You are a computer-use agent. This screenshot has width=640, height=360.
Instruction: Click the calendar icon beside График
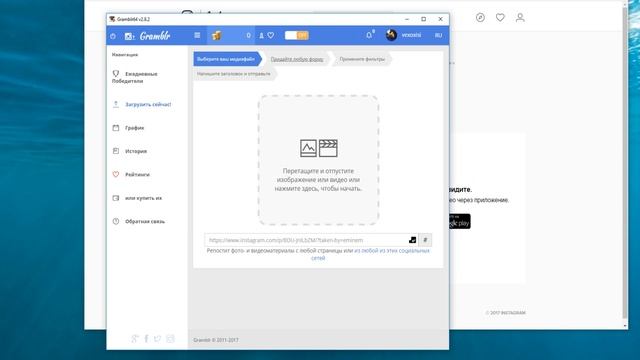[116, 128]
